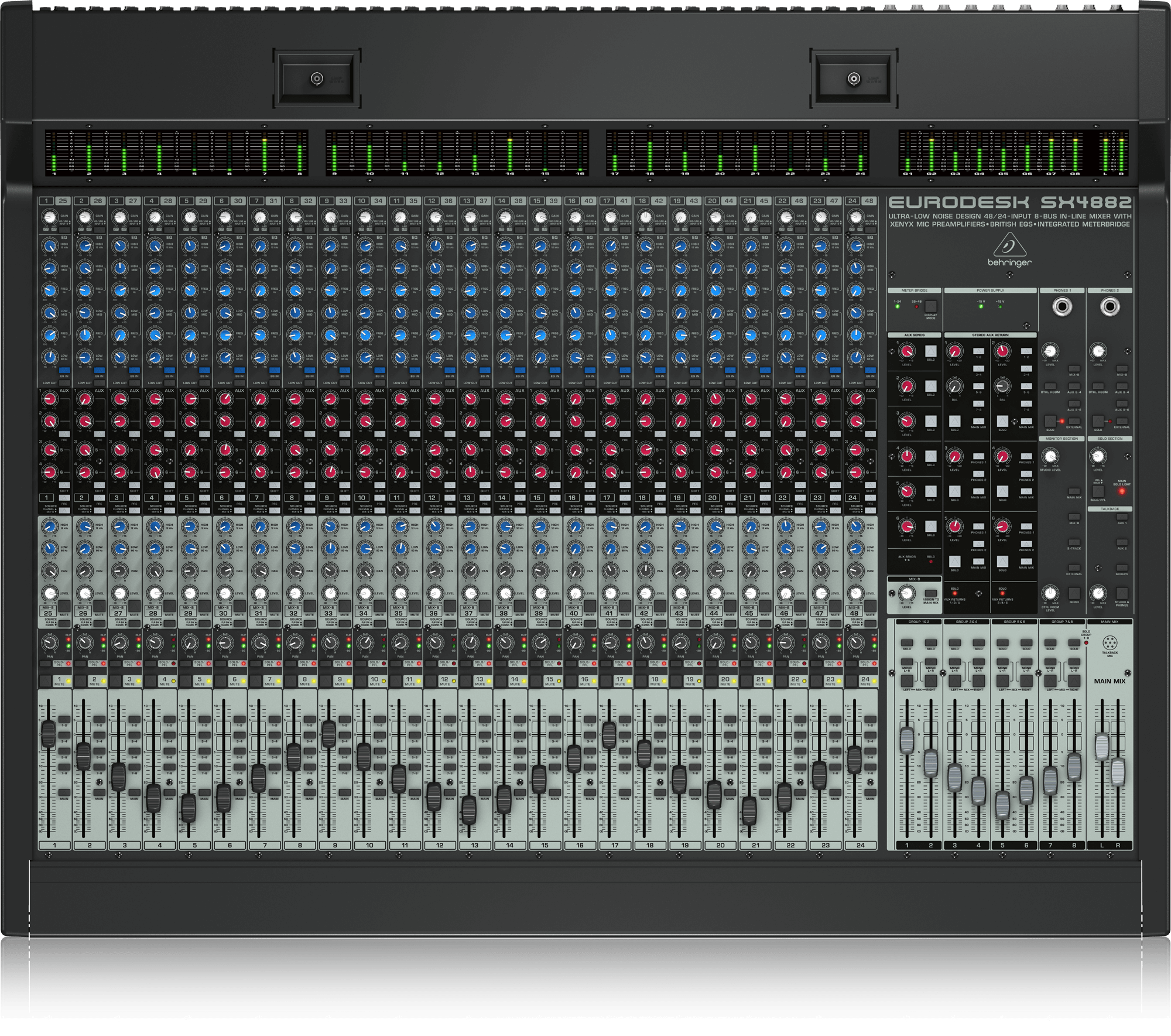Click the Phones 2 headphone jack
This screenshot has width=1171, height=1036.
(1110, 307)
